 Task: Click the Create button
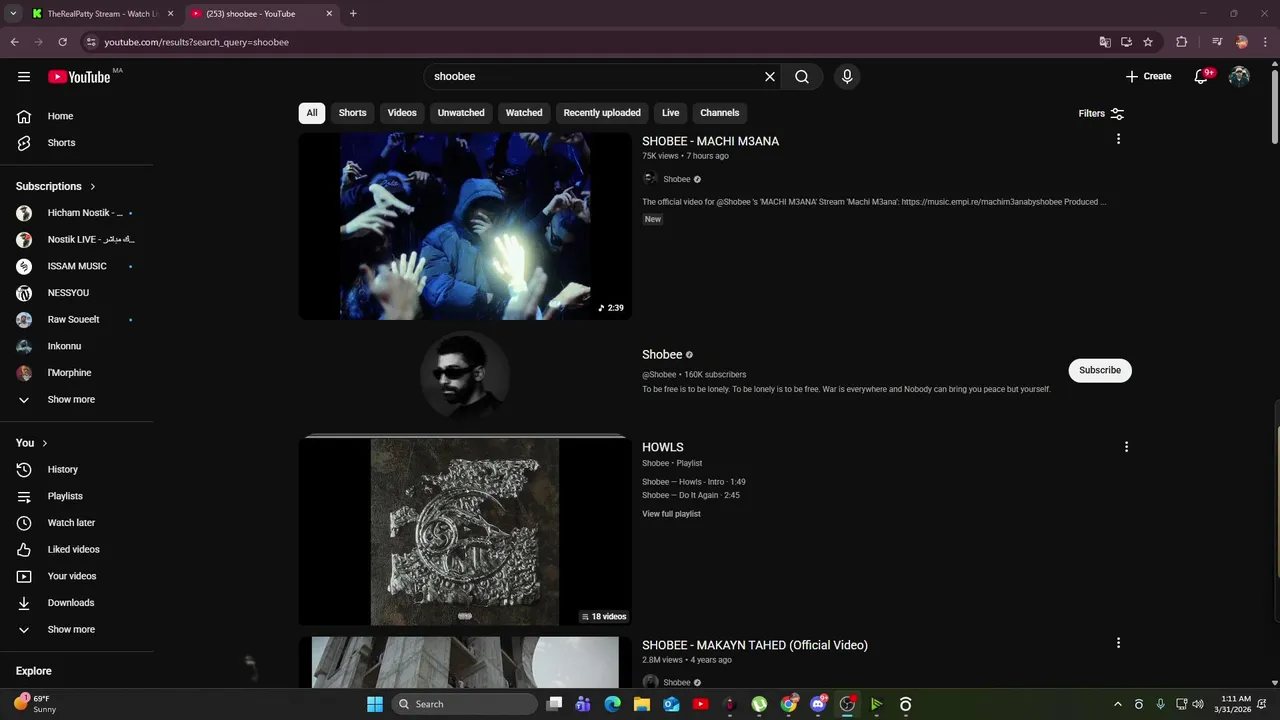pyautogui.click(x=1148, y=76)
